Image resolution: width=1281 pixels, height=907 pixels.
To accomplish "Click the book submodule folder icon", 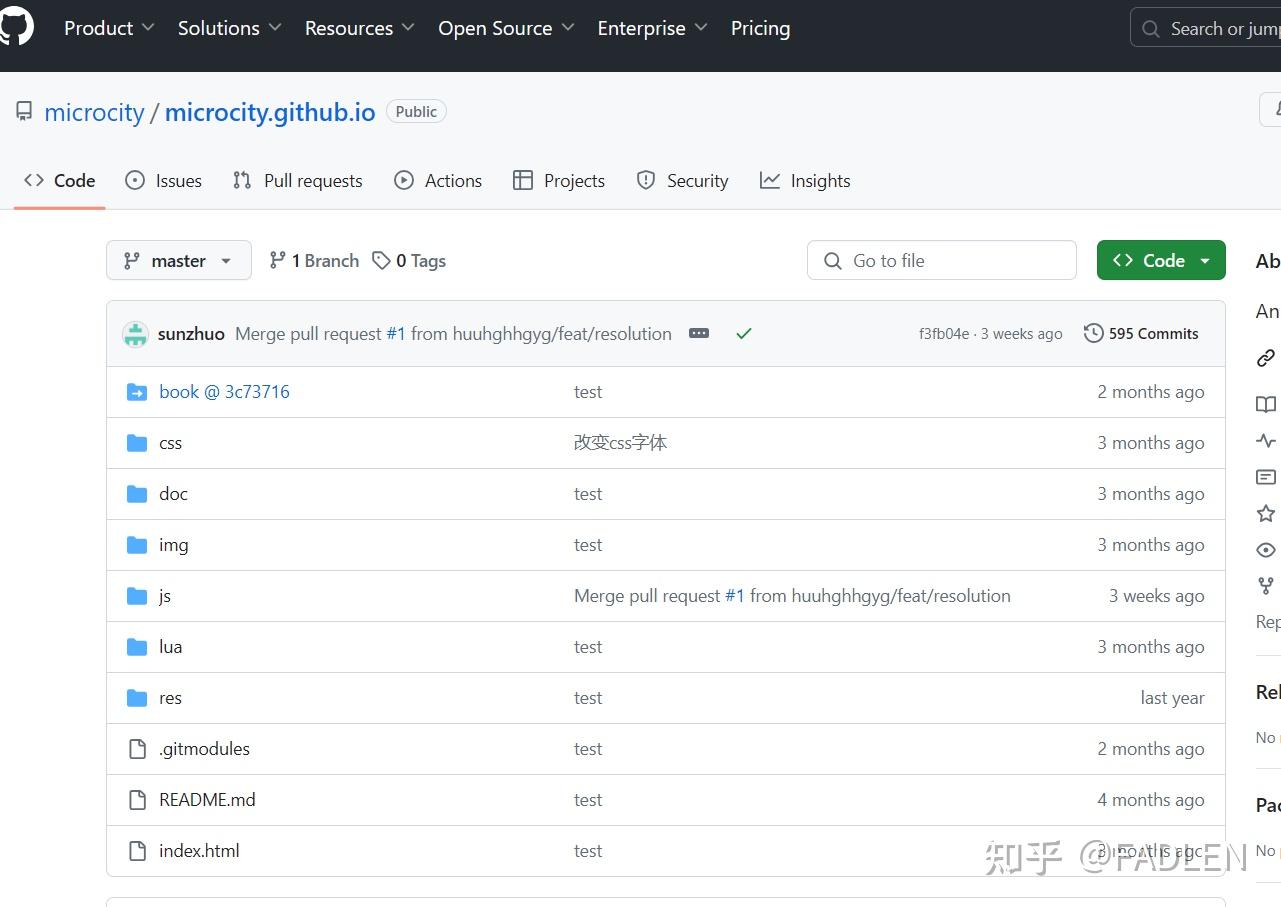I will pos(137,392).
